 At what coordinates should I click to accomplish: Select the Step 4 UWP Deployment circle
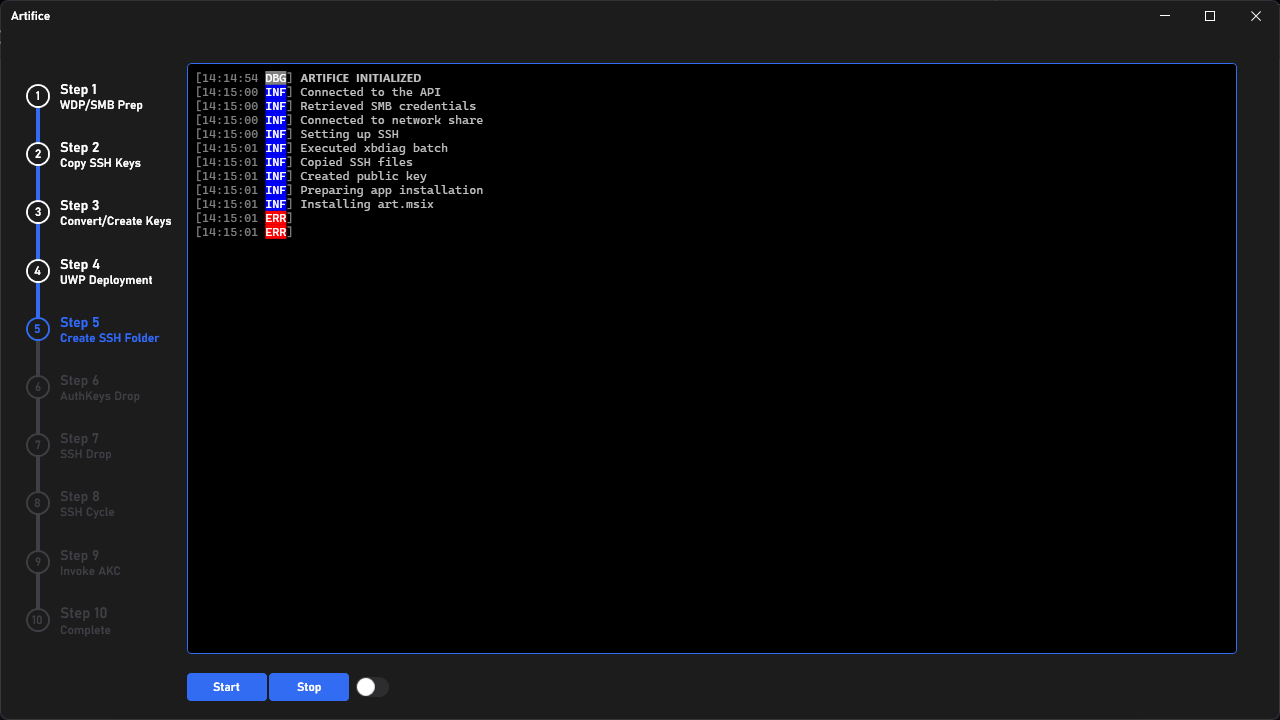[37, 270]
